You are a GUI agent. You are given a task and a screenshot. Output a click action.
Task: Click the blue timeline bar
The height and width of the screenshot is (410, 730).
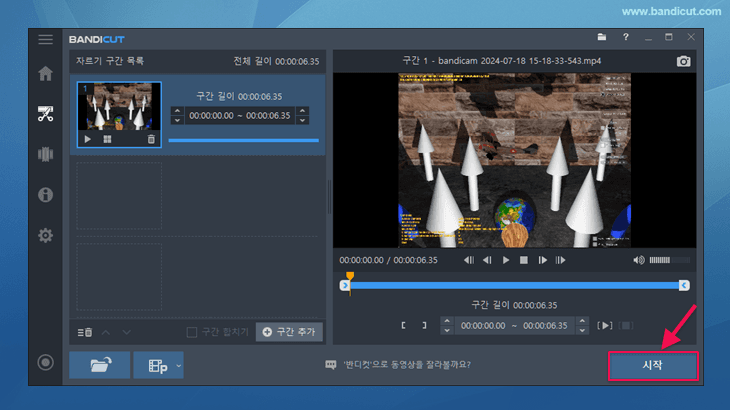[514, 285]
